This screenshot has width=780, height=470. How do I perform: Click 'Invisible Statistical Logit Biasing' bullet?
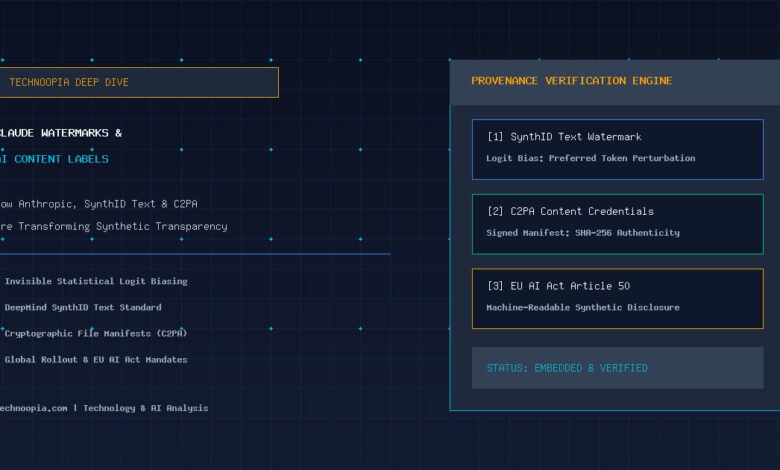(x=96, y=281)
